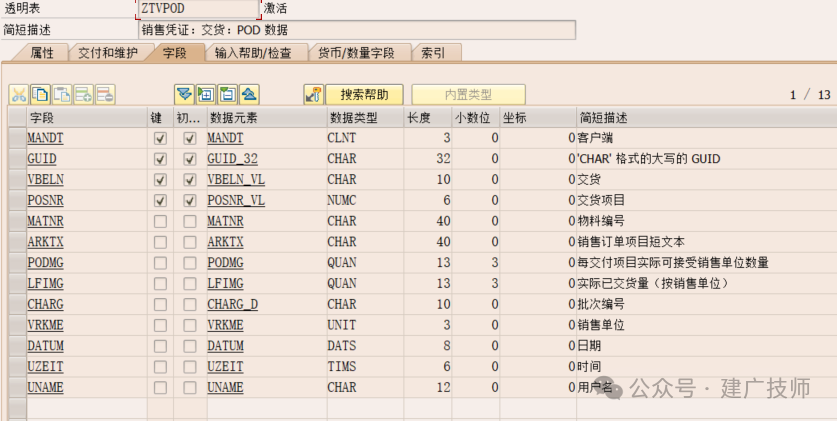This screenshot has width=837, height=421.
Task: Enable key checkbox for UNAME field
Action: click(160, 388)
